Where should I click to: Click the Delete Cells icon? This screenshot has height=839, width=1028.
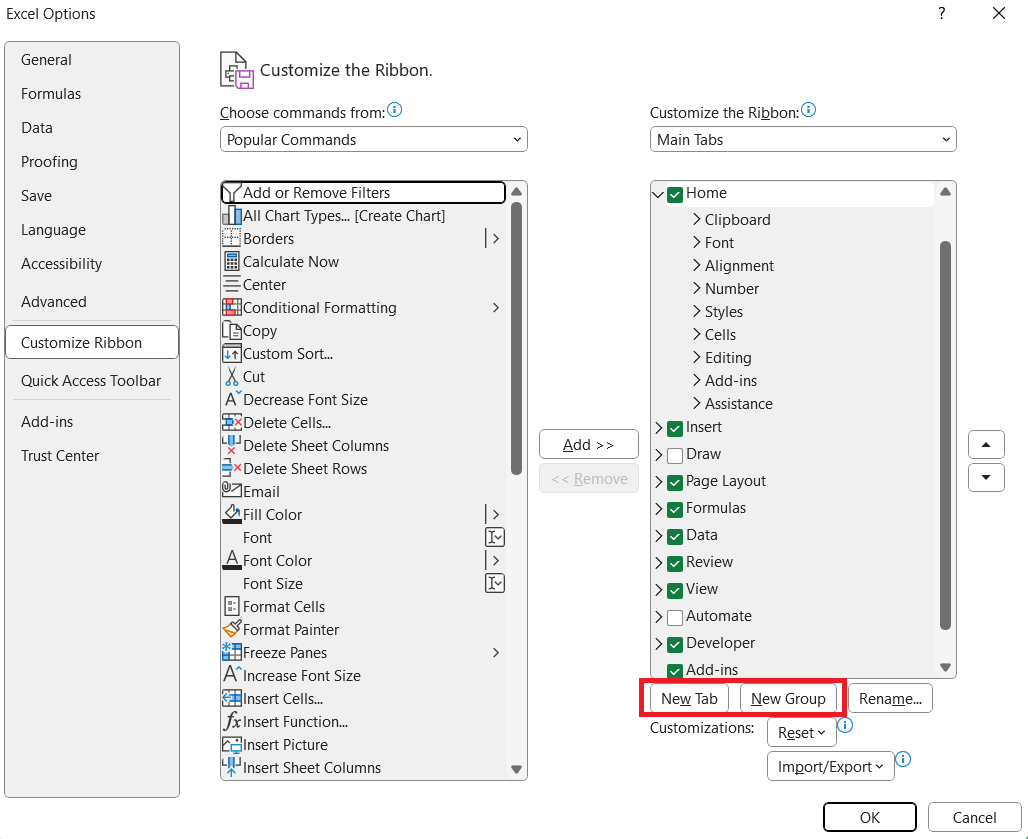[232, 422]
